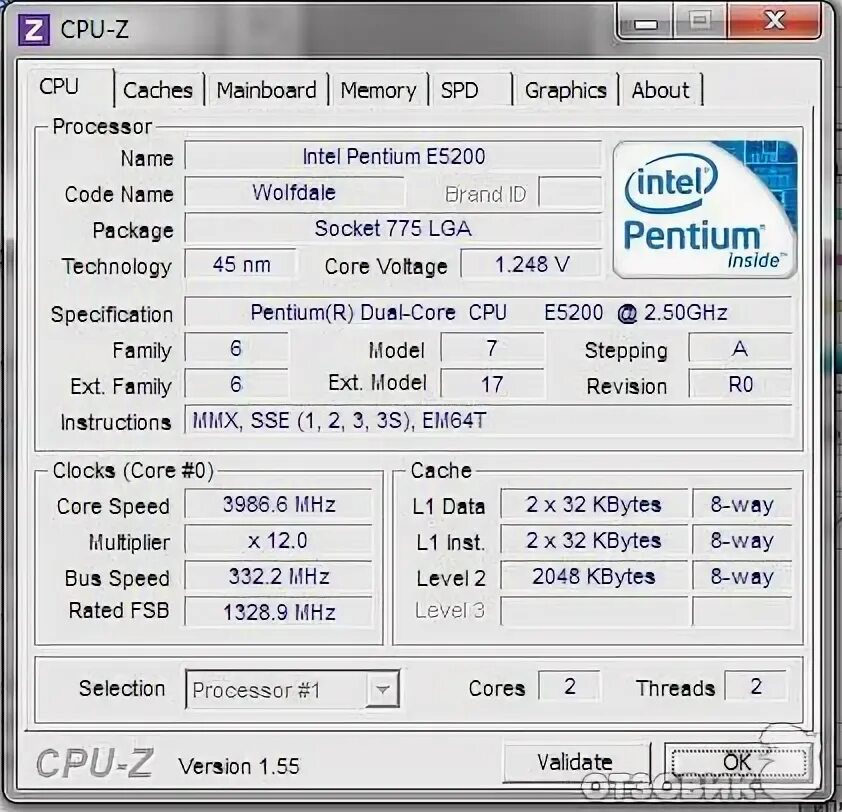Minimize the CPU-Z window
Viewport: 842px width, 812px height.
[x=646, y=23]
